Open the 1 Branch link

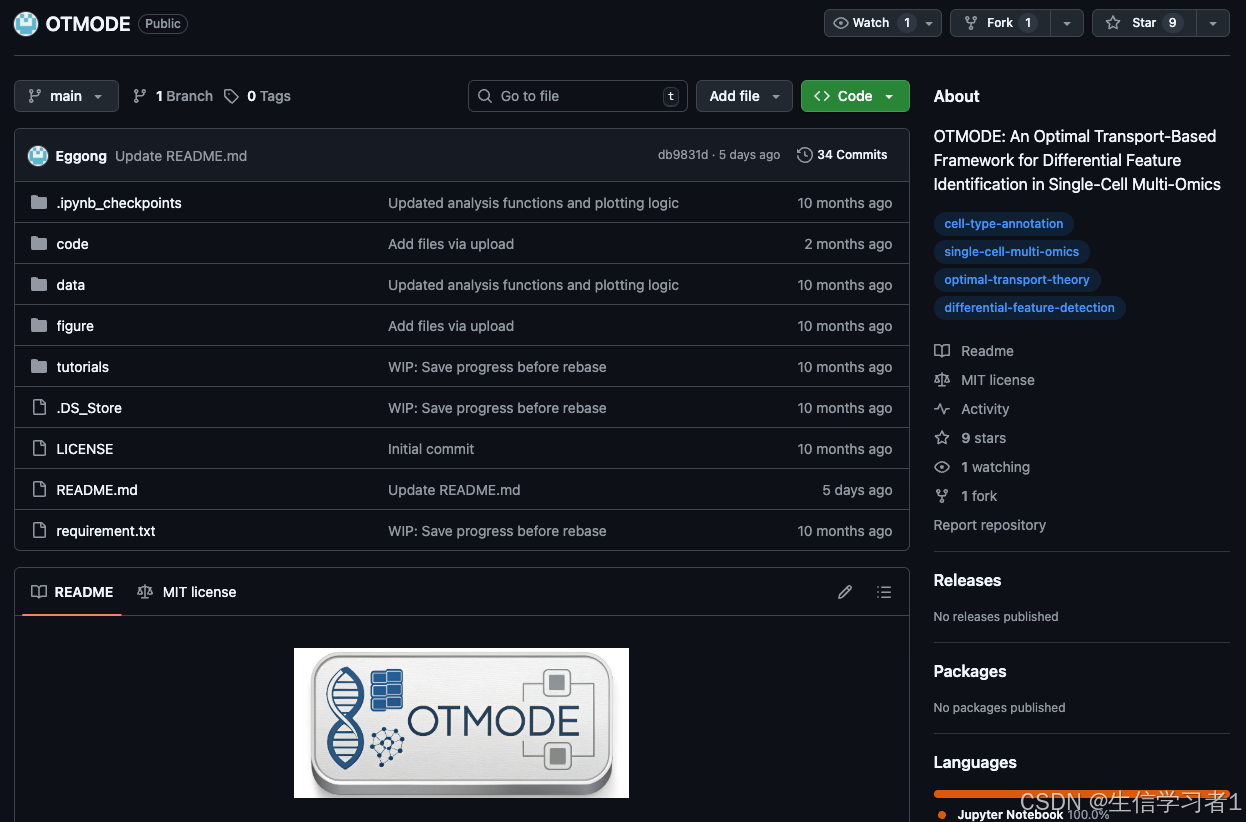pos(173,96)
